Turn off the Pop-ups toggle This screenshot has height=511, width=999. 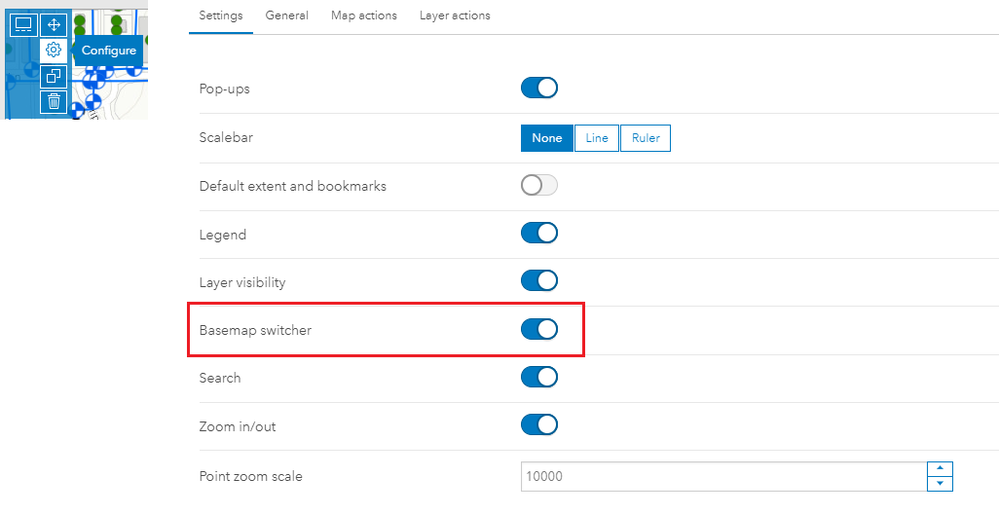[x=539, y=88]
